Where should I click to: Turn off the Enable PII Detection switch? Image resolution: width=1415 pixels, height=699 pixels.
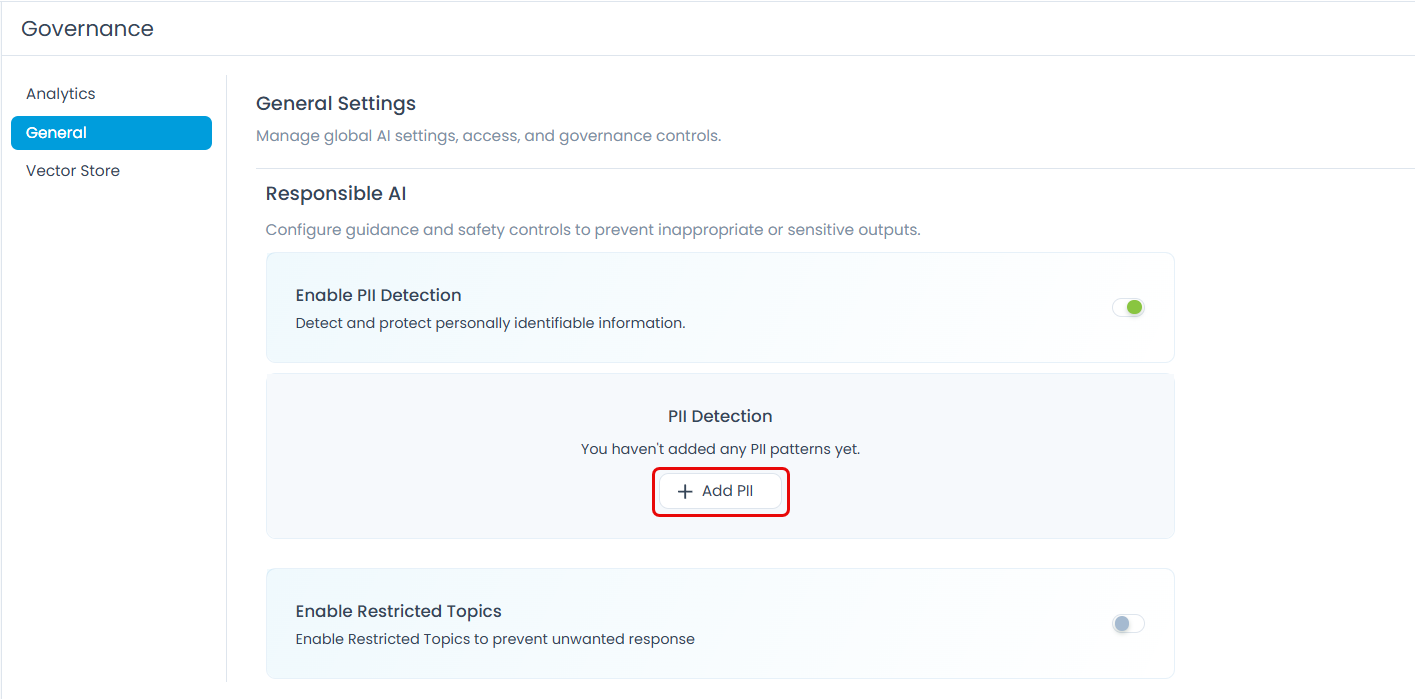pos(1128,307)
